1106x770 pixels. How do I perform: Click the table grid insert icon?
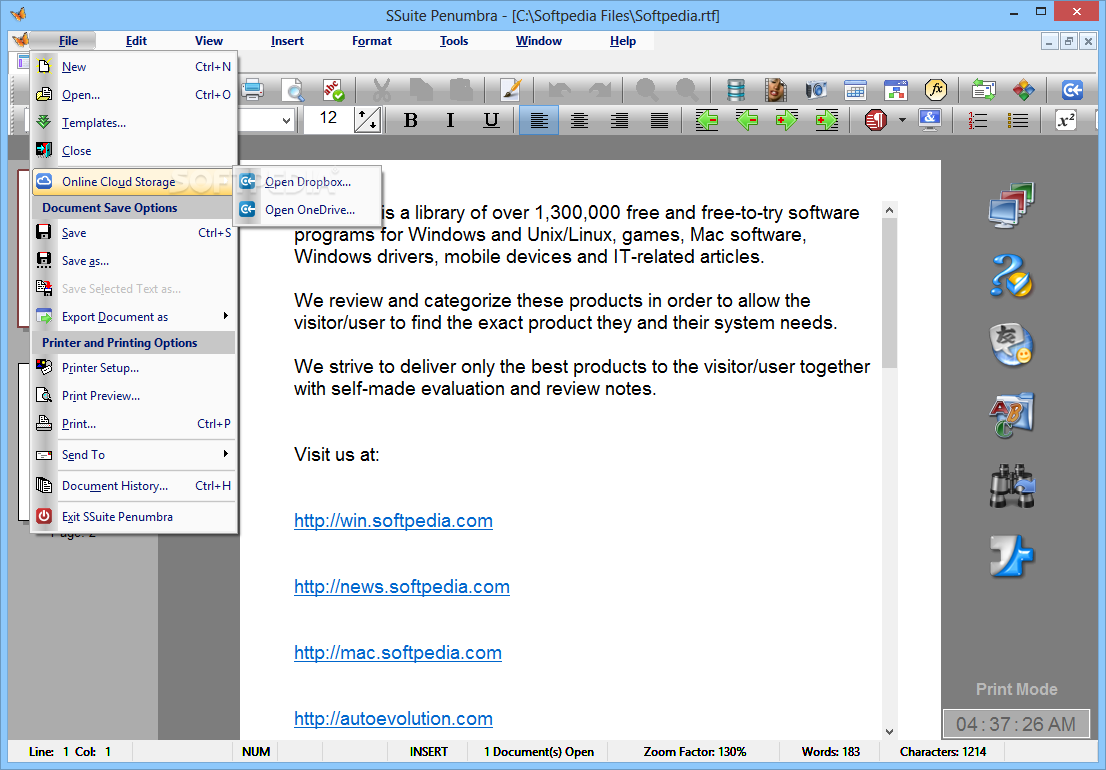point(856,90)
